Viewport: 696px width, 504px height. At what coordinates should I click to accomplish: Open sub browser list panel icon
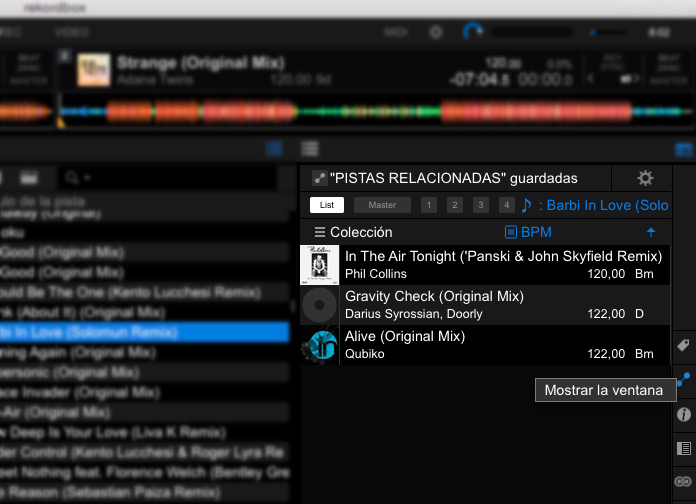pos(684,448)
